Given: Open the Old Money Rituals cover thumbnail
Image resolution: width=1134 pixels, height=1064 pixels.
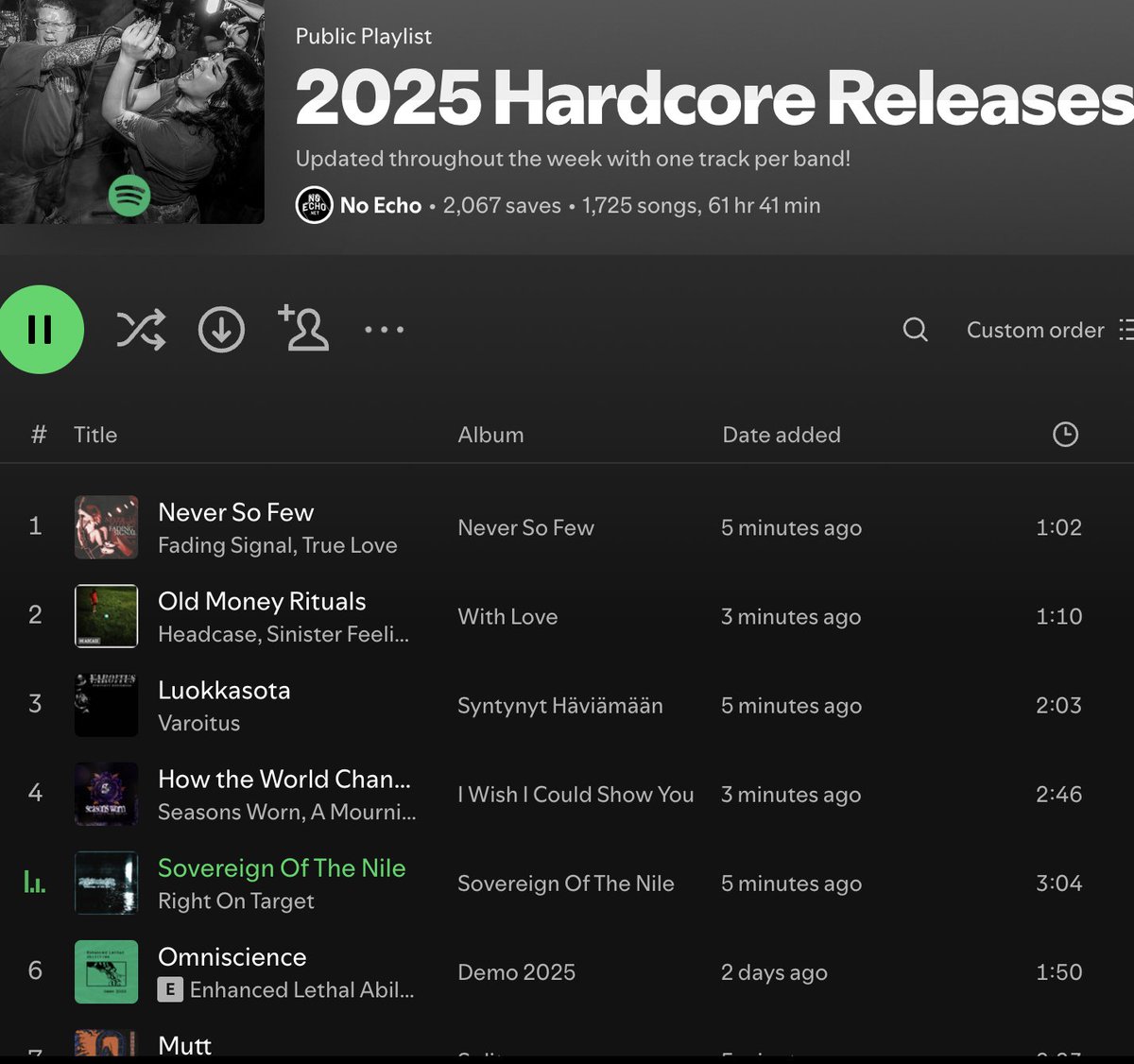Looking at the screenshot, I should [x=107, y=616].
